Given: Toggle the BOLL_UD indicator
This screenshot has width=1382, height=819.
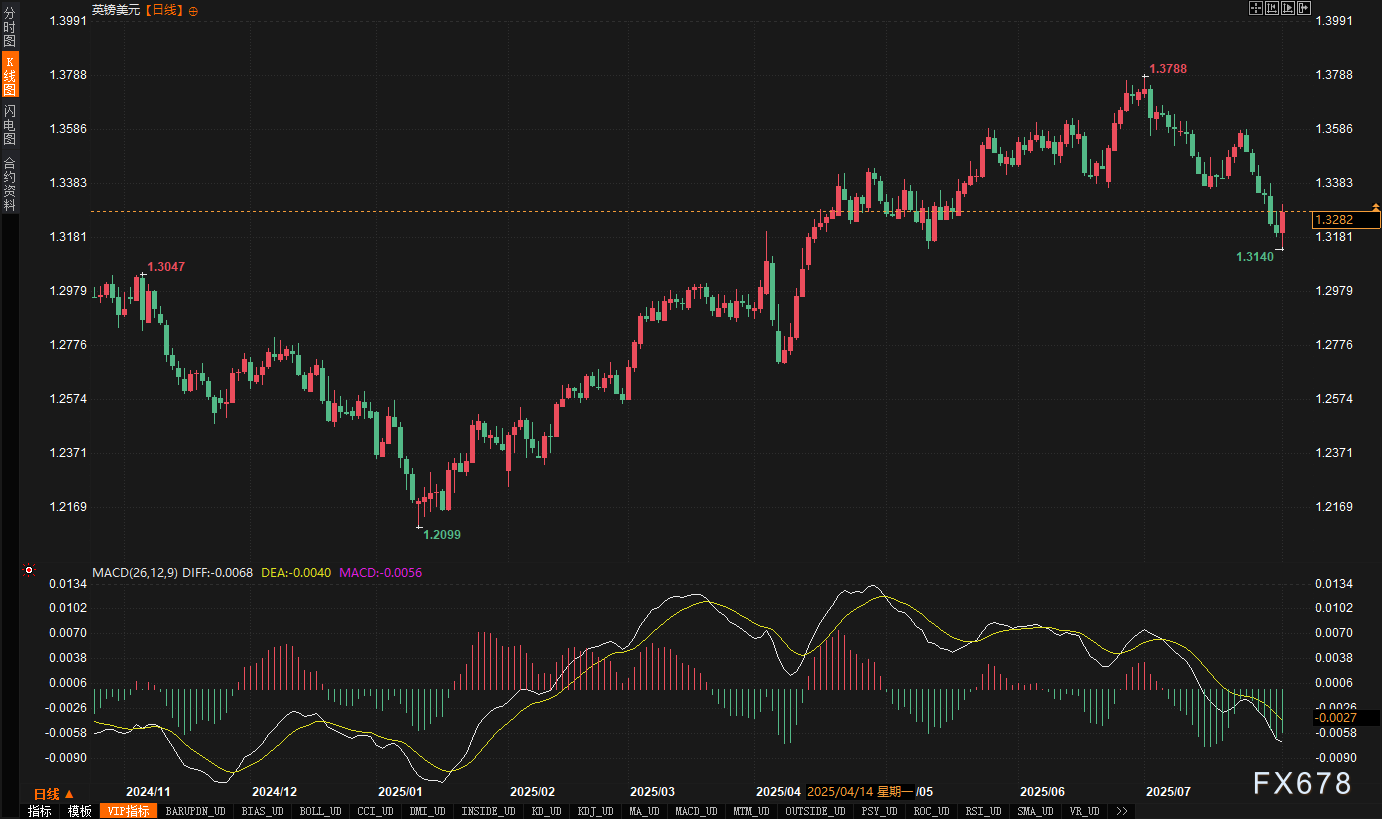Looking at the screenshot, I should coord(320,811).
